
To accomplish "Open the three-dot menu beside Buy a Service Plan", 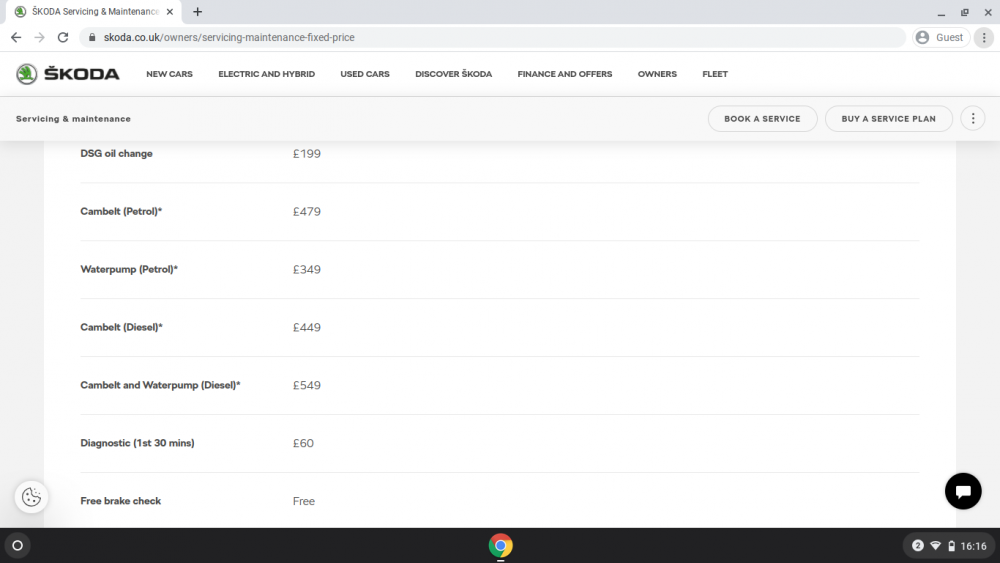I will click(973, 119).
